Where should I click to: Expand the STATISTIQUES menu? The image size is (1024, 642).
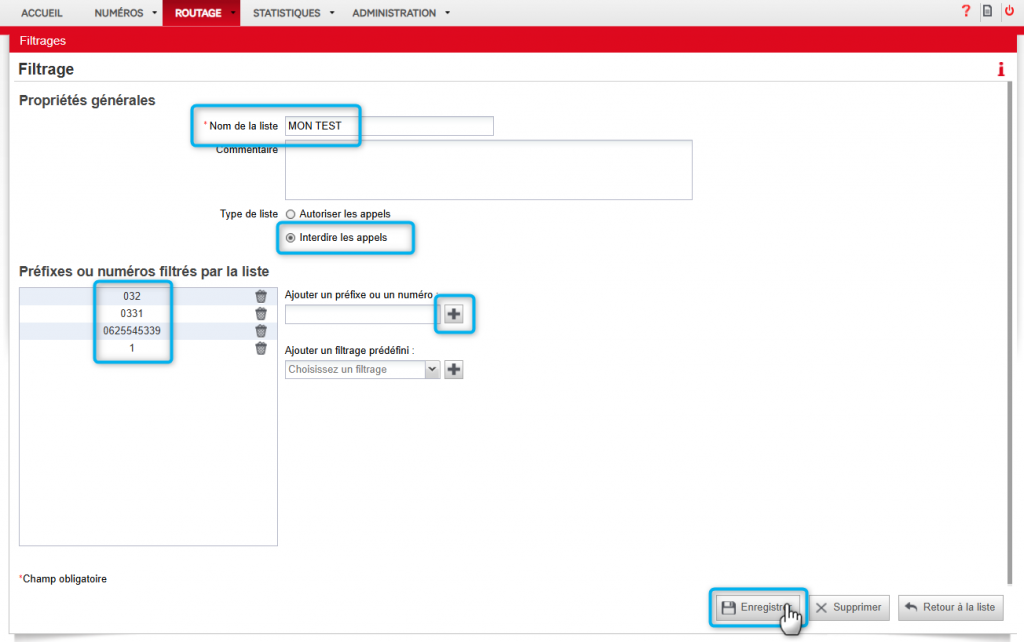(x=292, y=13)
